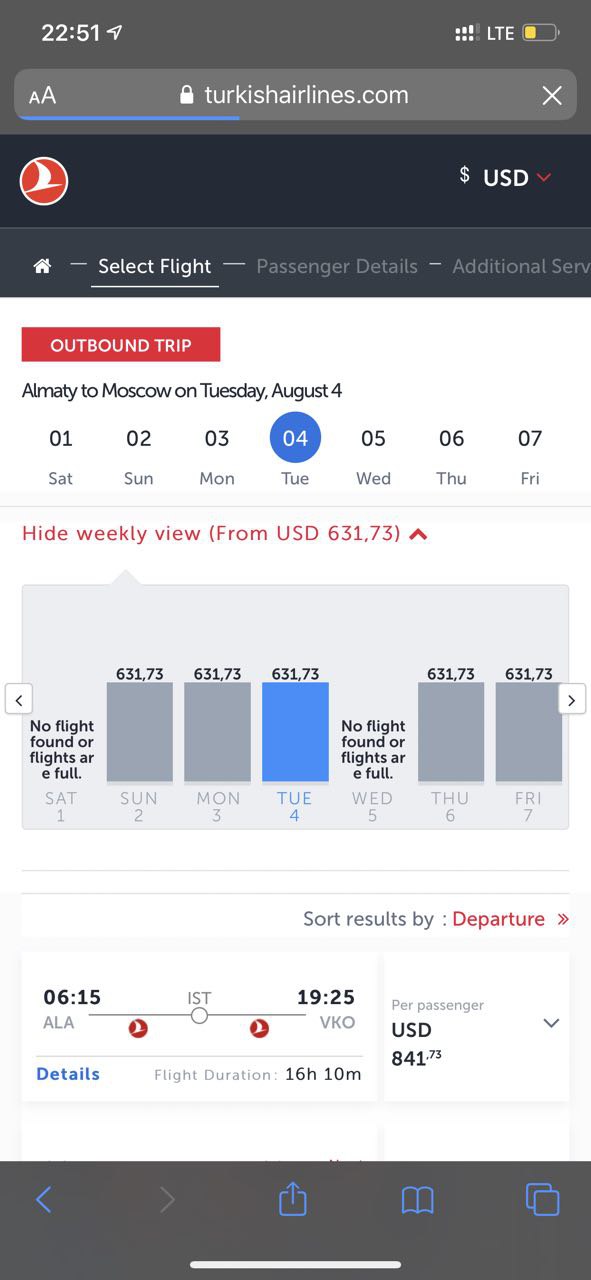The image size is (591, 1280).
Task: Open flight Details link
Action: coord(68,1074)
